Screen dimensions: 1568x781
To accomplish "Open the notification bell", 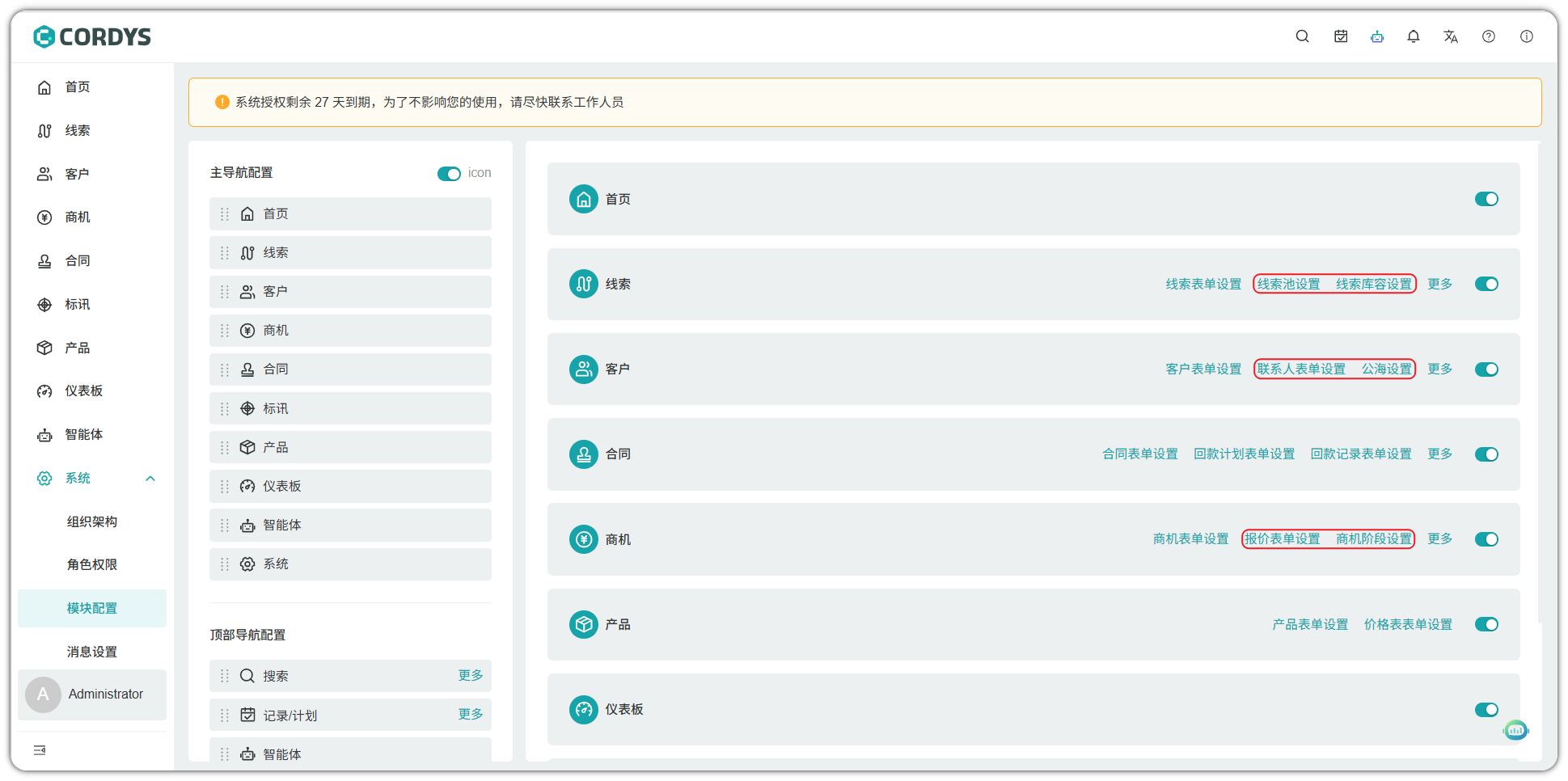I will pos(1414,36).
